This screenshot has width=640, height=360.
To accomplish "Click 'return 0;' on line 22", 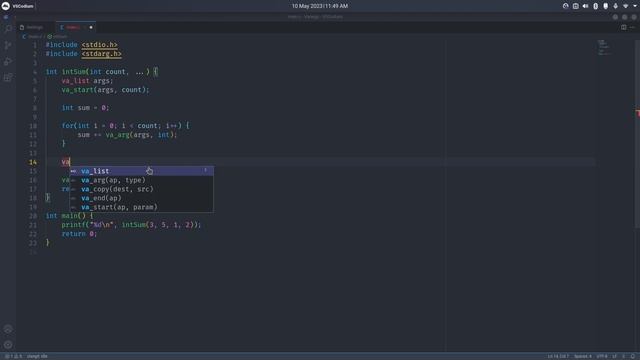I will pos(79,234).
